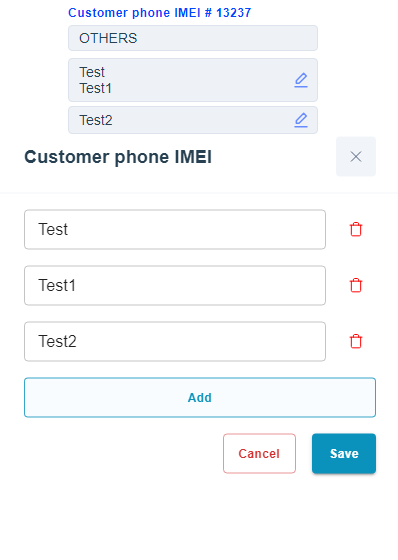Click the Test line in the grey summary box

pyautogui.click(x=92, y=72)
